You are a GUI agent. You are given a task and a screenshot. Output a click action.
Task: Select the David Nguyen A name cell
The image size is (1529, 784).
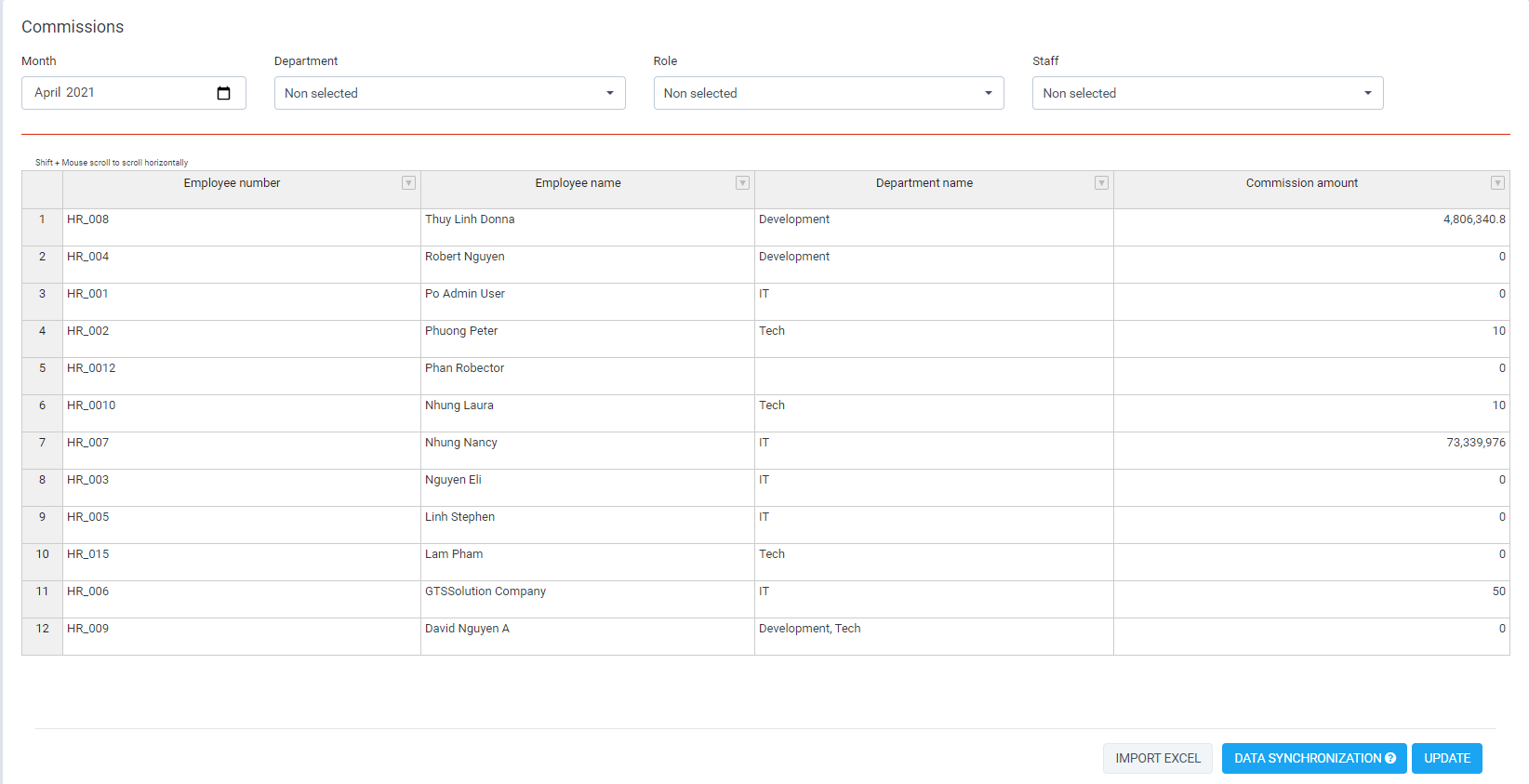(587, 637)
